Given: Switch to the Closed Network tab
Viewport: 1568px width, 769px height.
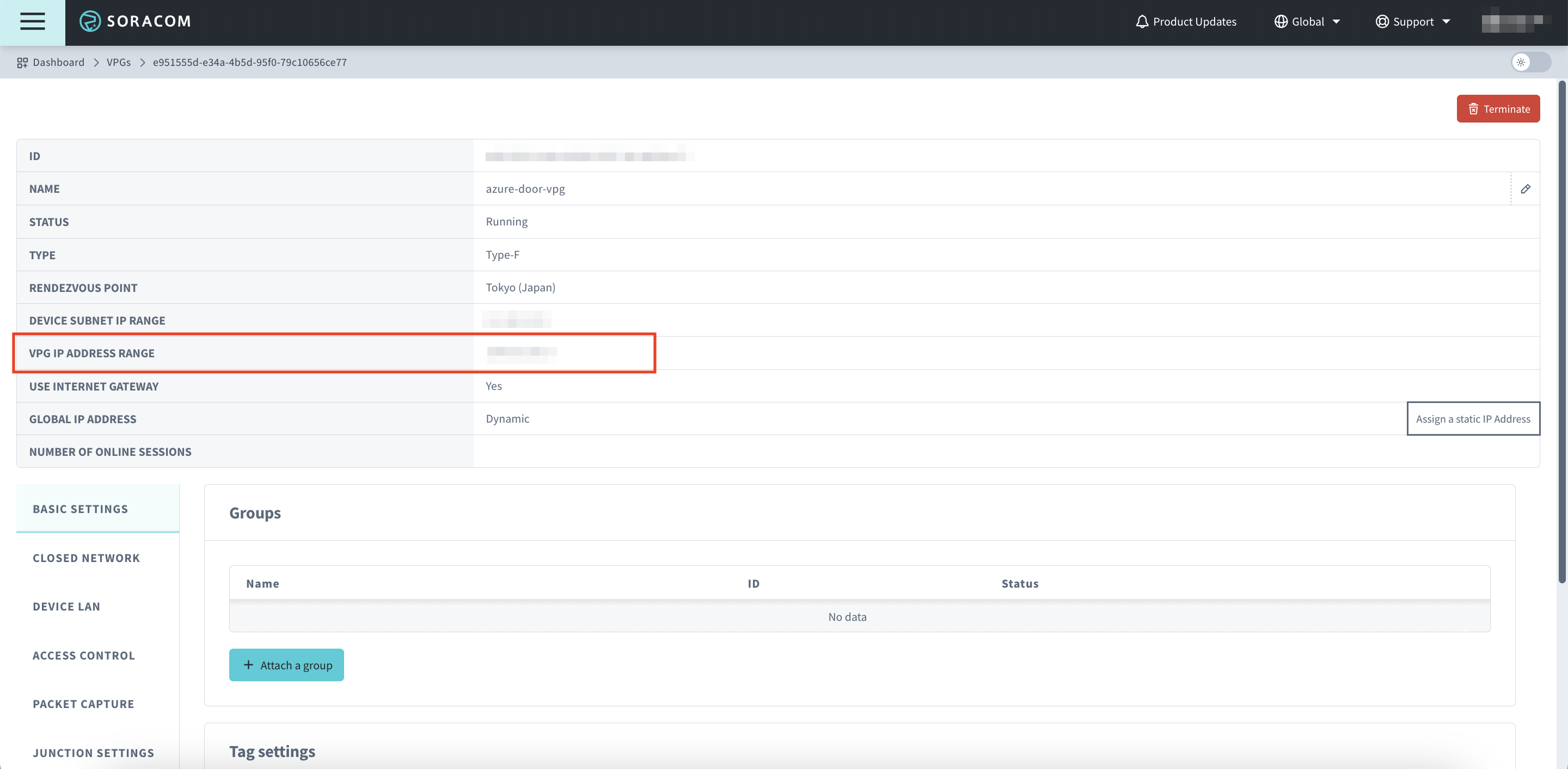Looking at the screenshot, I should point(86,558).
